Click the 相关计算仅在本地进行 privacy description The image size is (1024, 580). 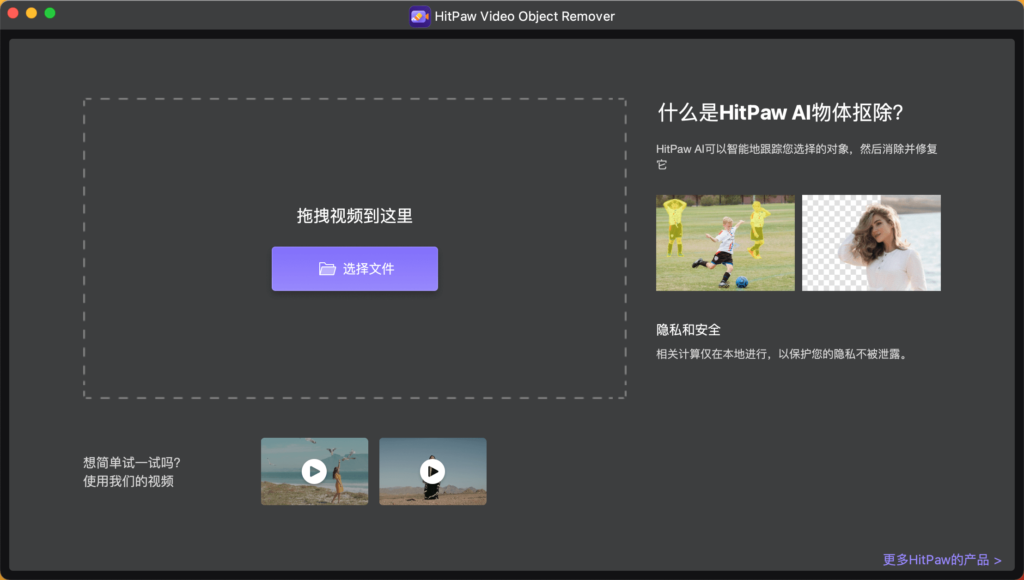click(x=782, y=354)
